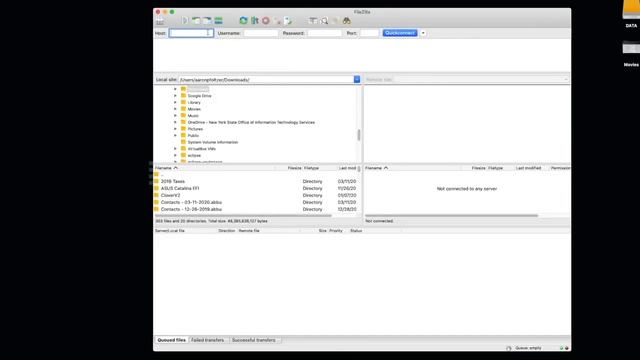The image size is (640, 360).
Task: Click the Priority column header in queue
Action: (x=336, y=231)
